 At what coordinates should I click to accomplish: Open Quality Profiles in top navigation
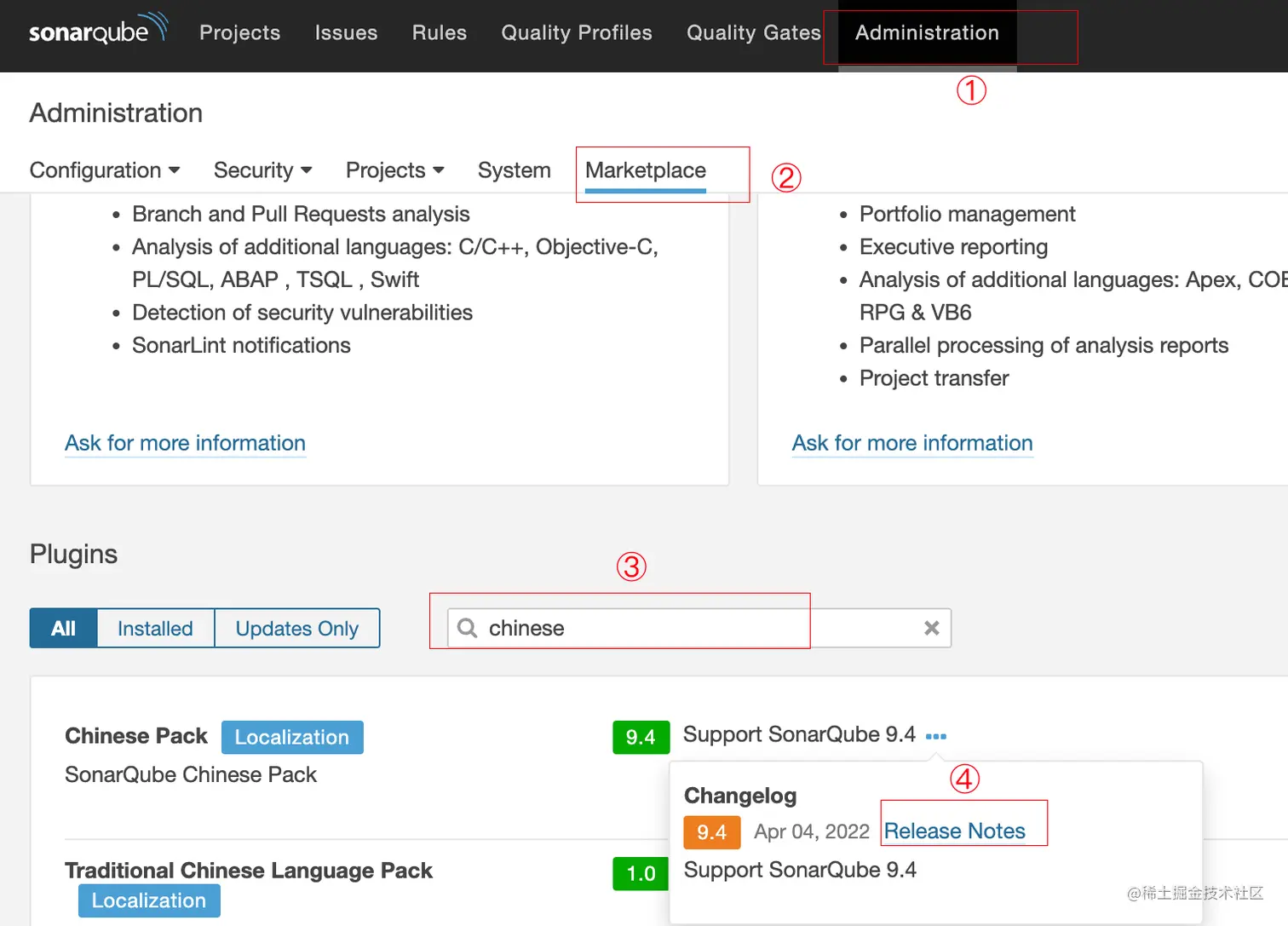576,32
